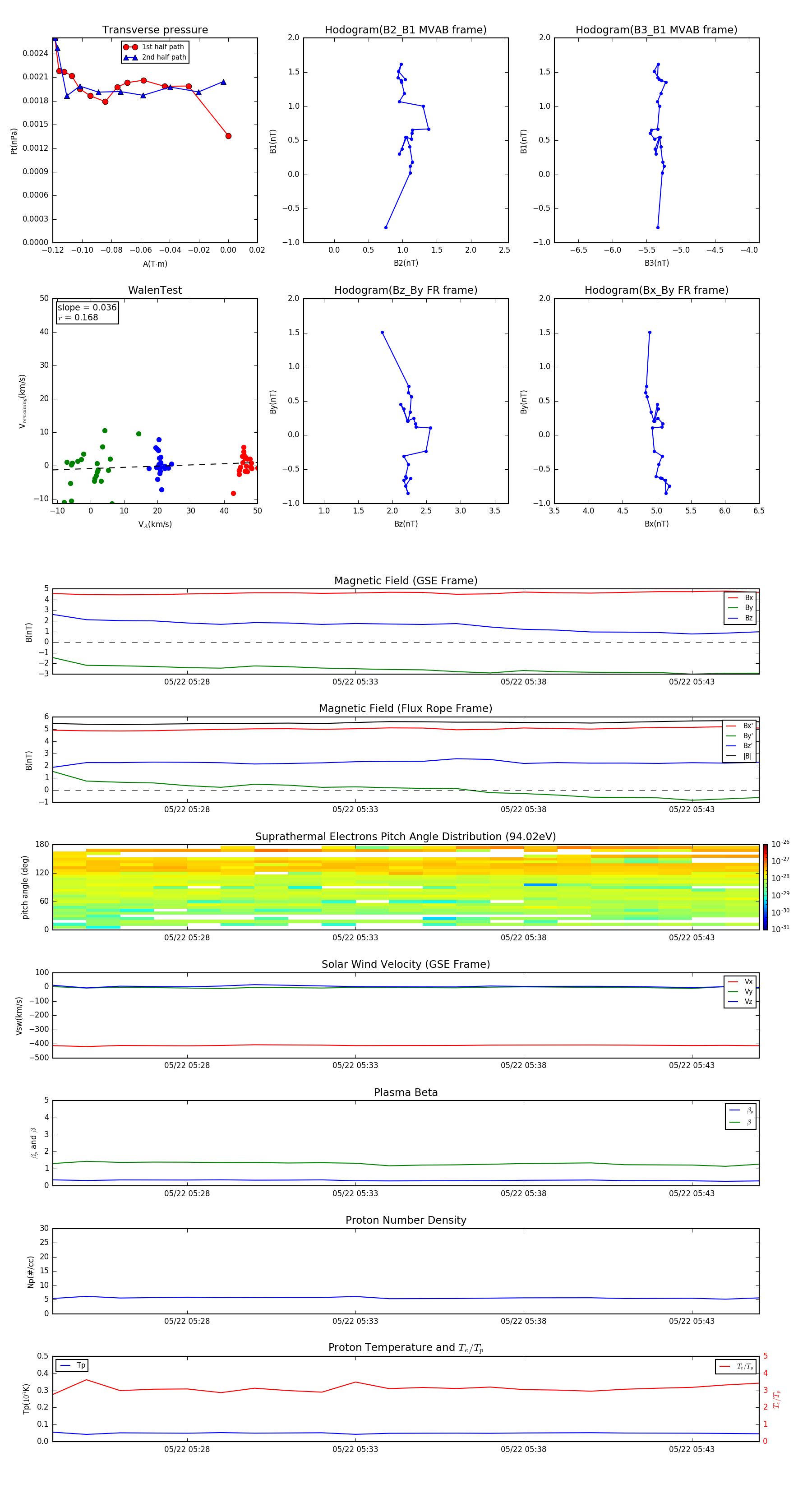Click the dashed fit line in WalenTest plot
This screenshot has width=812, height=1489.
point(155,466)
